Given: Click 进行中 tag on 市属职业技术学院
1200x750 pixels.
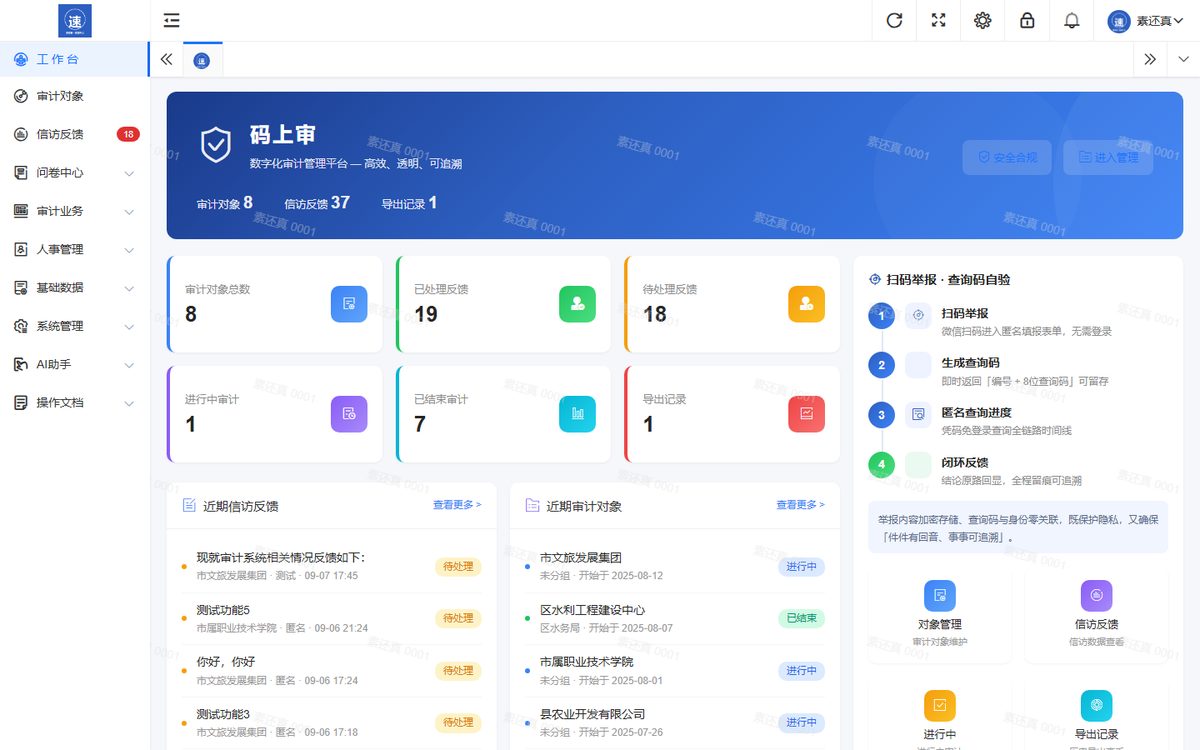Looking at the screenshot, I should click(x=801, y=670).
